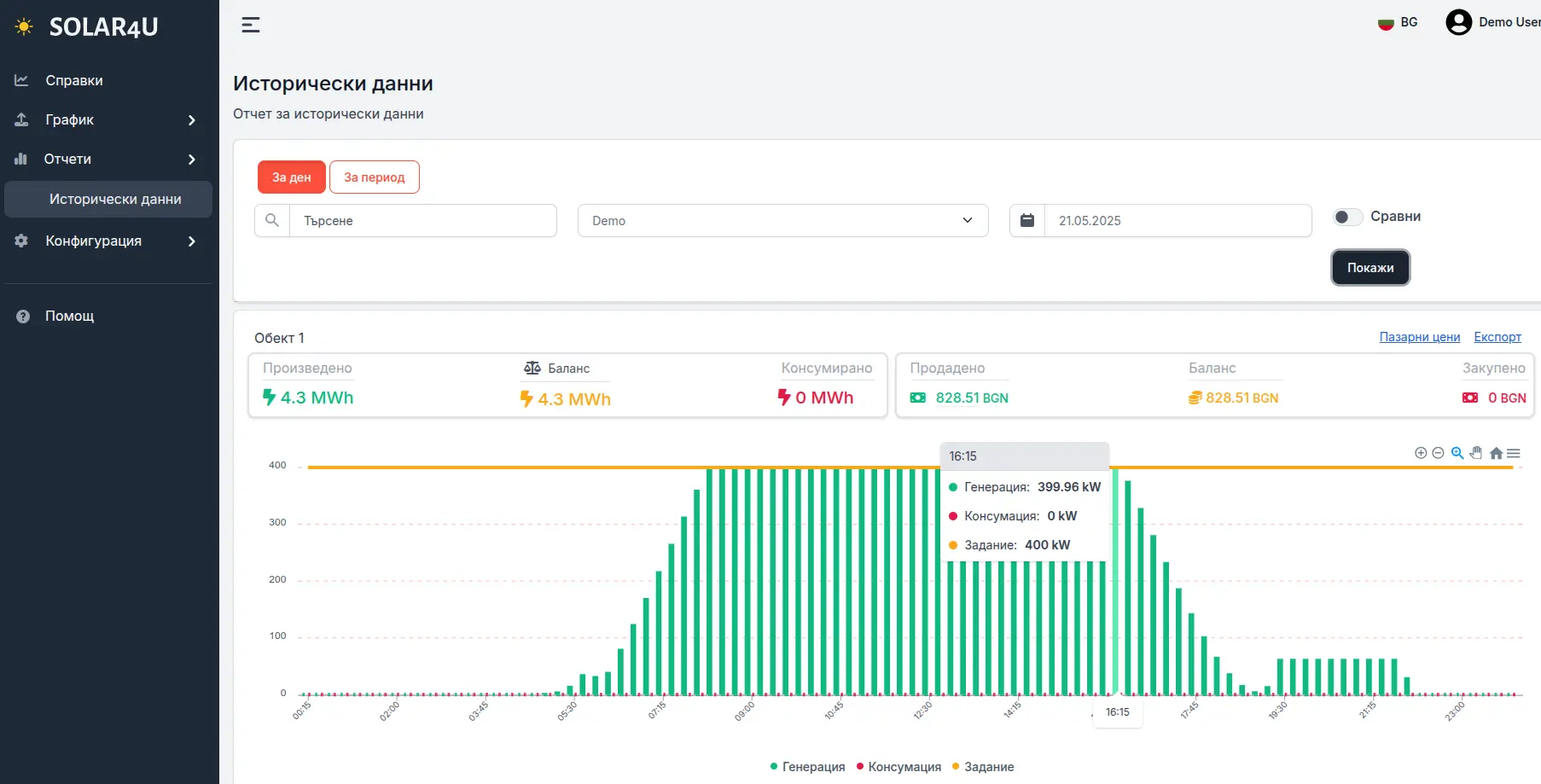Image resolution: width=1541 pixels, height=784 pixels.
Task: Click the chart zoom in plus icon
Action: 1421,453
